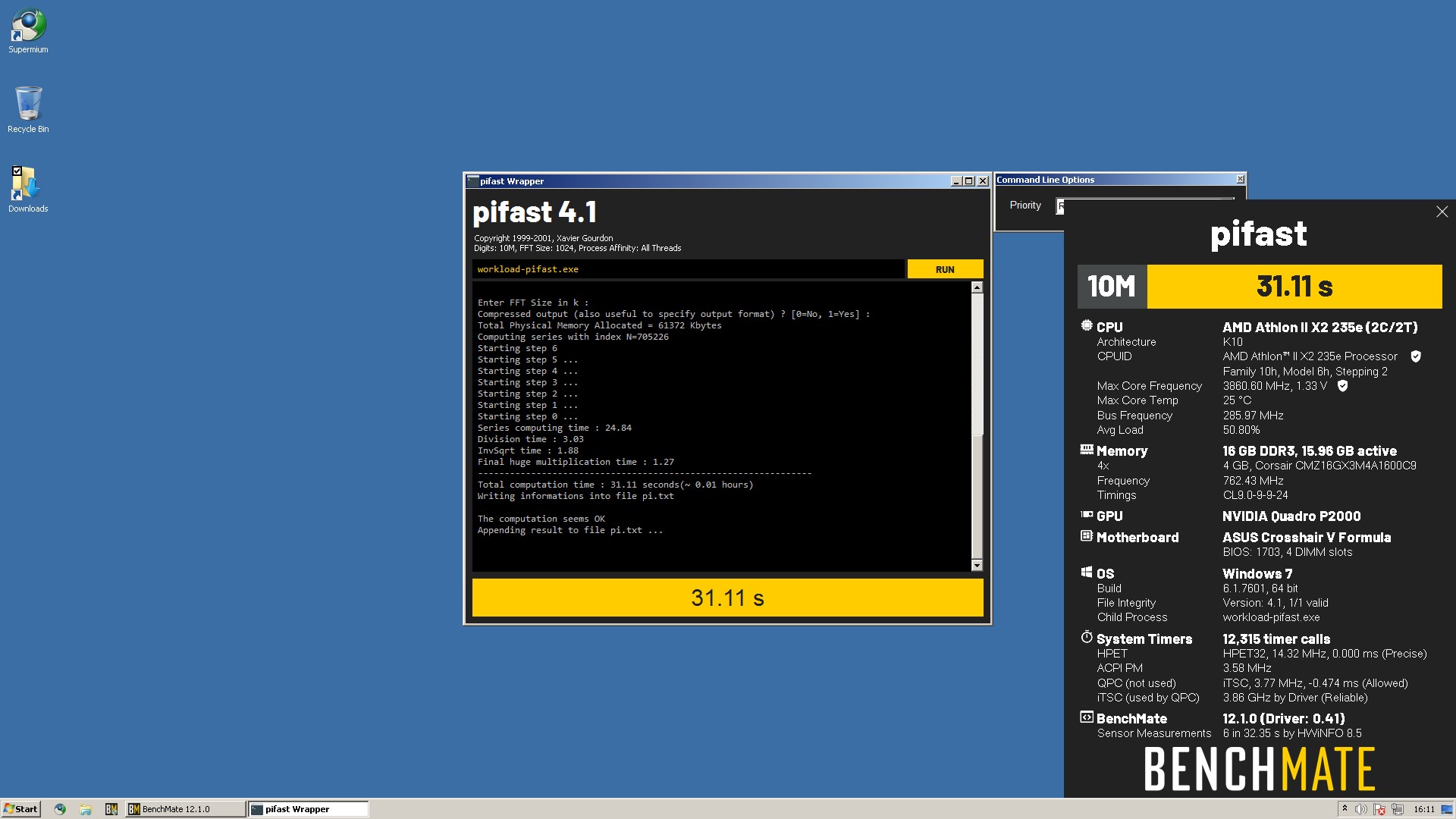The height and width of the screenshot is (819, 1456).
Task: Click the Motherboard section icon
Action: click(1087, 536)
